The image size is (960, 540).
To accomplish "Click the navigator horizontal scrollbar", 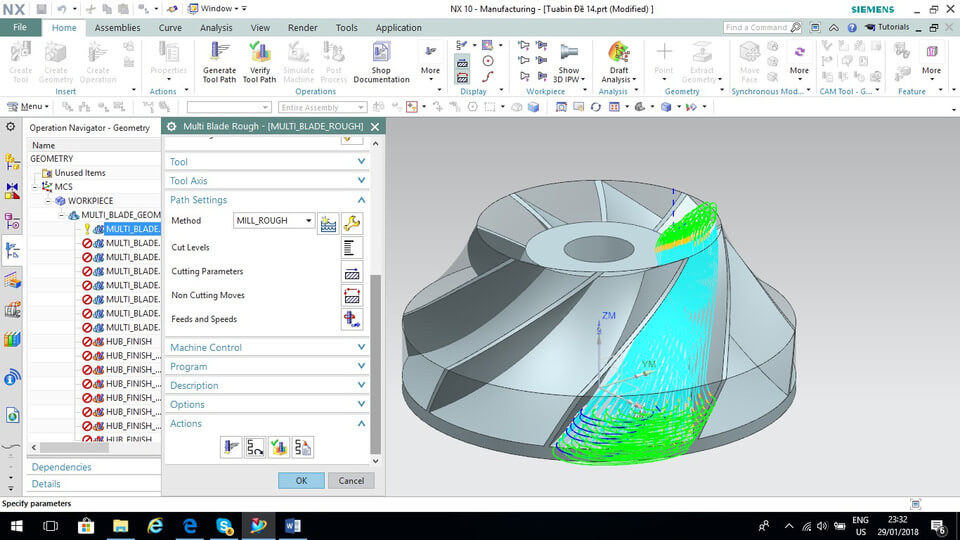I will [x=74, y=448].
